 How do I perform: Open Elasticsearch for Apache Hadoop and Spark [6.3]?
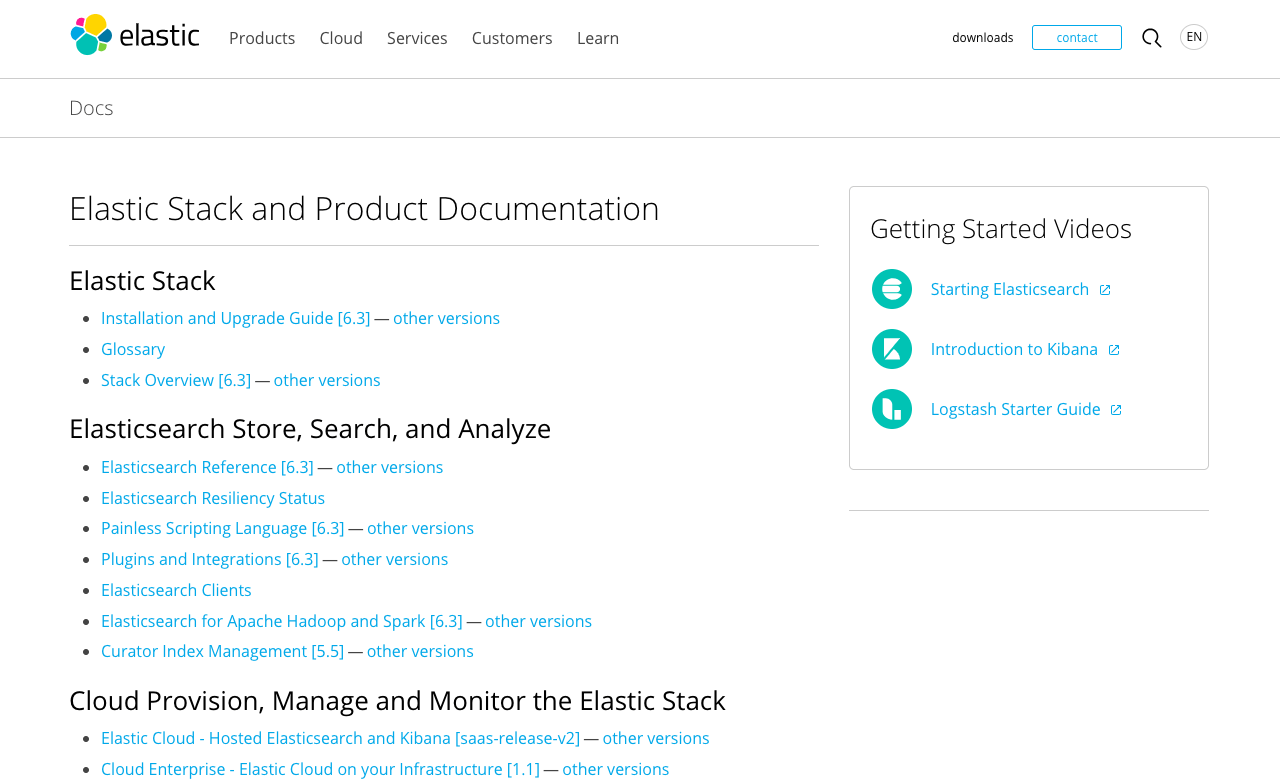click(282, 621)
